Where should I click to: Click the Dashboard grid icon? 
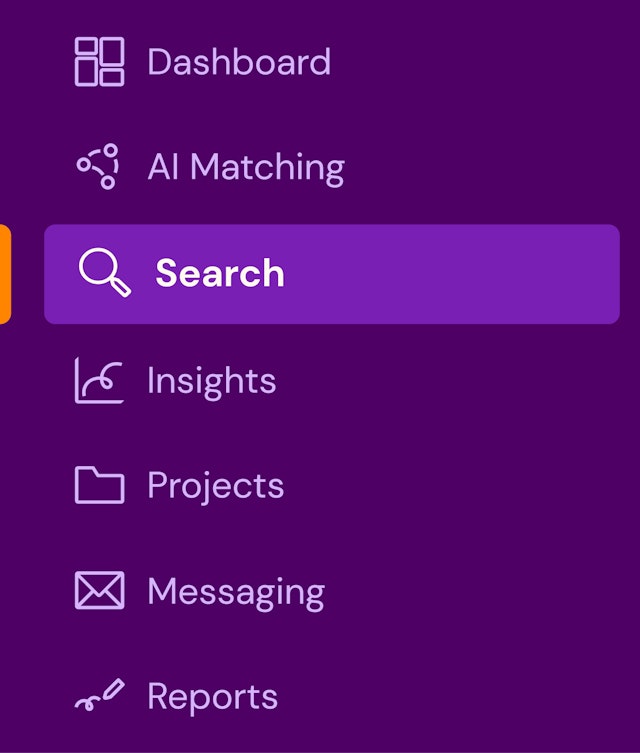point(99,62)
